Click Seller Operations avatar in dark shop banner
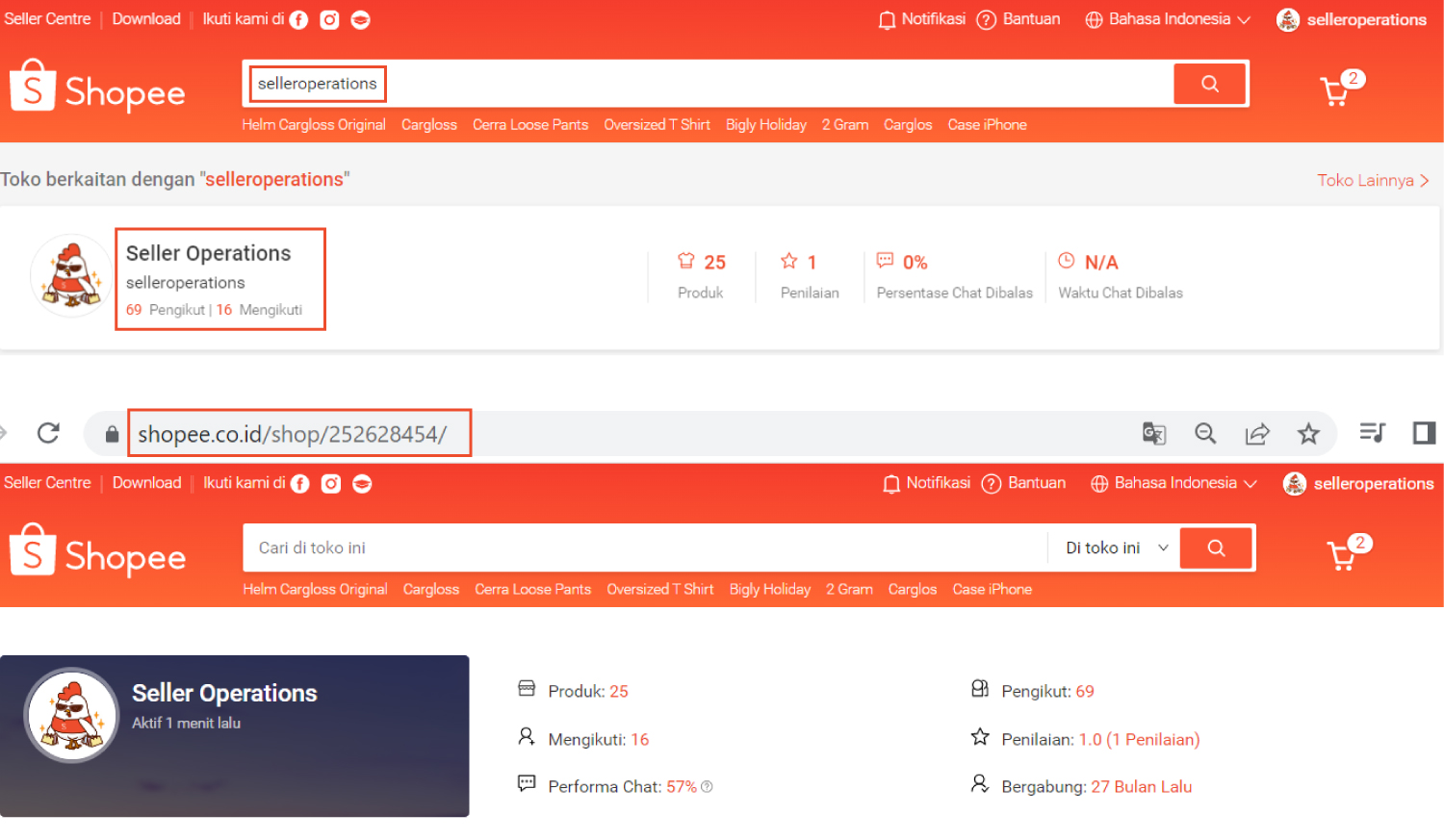Image resolution: width=1444 pixels, height=840 pixels. click(x=71, y=715)
